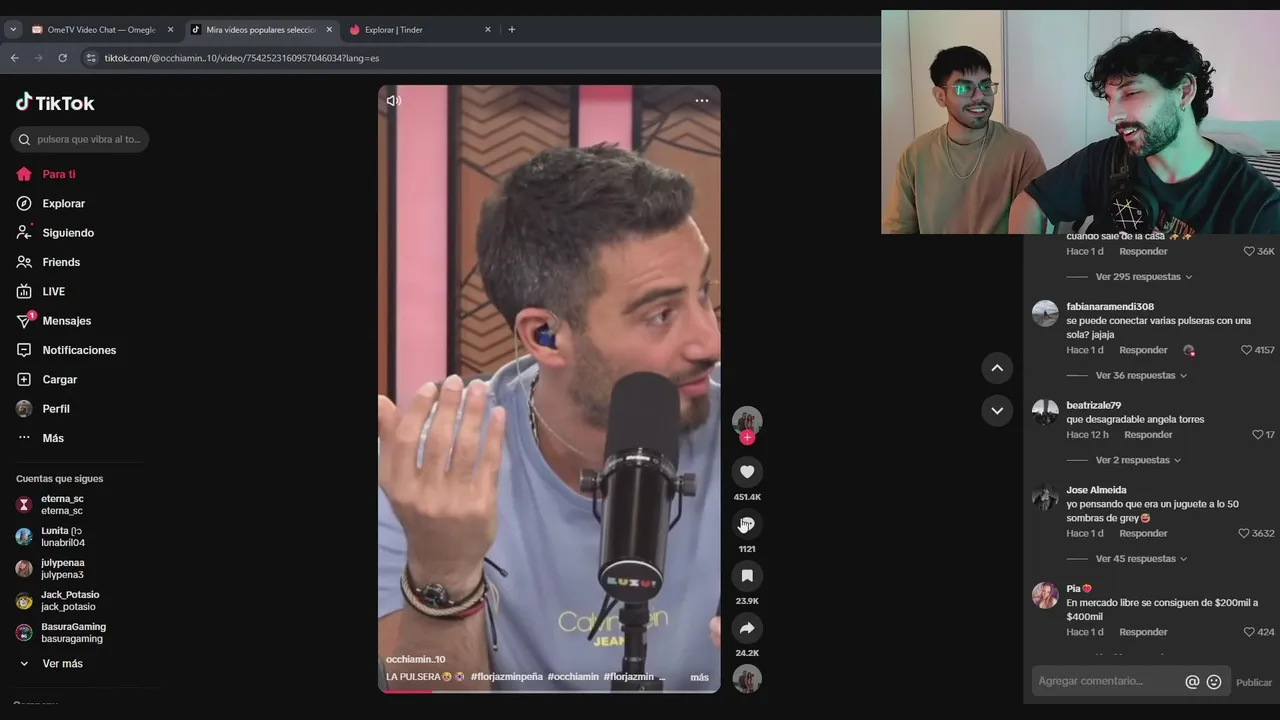
Task: Like Jose Almeida's comment
Action: pyautogui.click(x=1244, y=533)
